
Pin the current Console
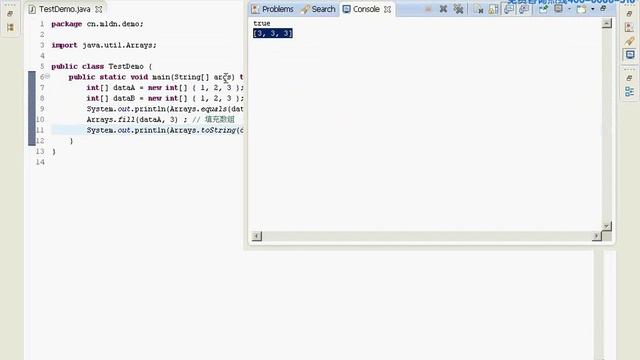pos(543,9)
